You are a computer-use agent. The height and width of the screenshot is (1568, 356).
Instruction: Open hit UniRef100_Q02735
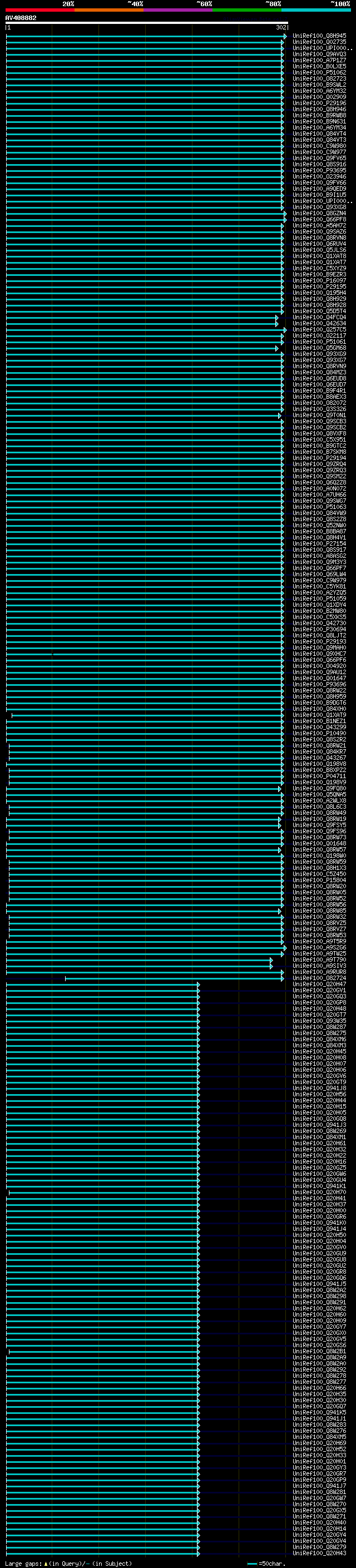coord(319,42)
